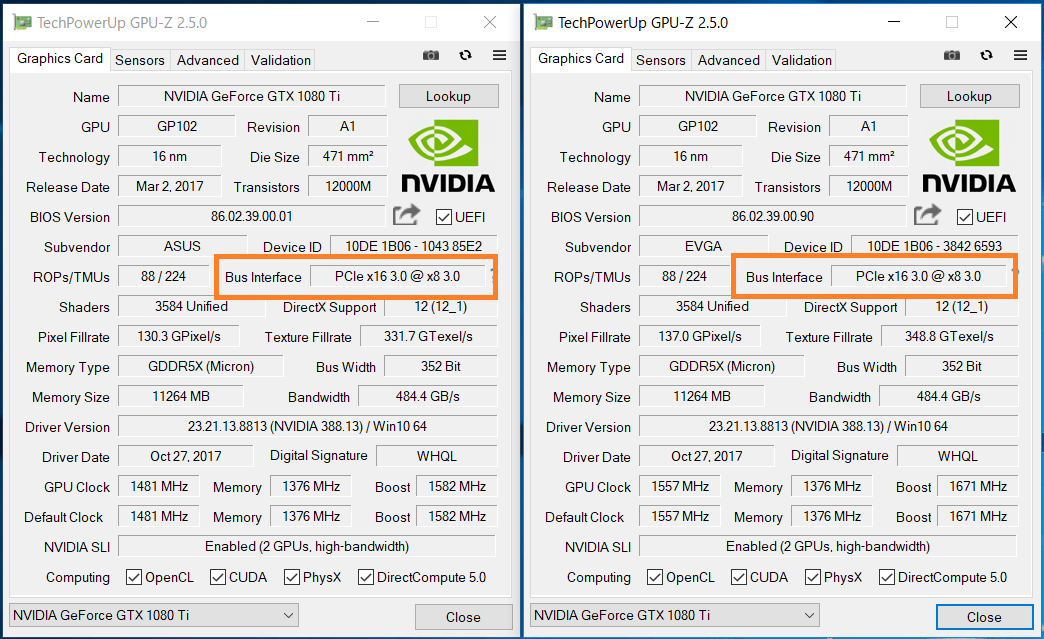1044x639 pixels.
Task: Click NVIDIA logo in right GPU-Z window
Action: click(969, 156)
